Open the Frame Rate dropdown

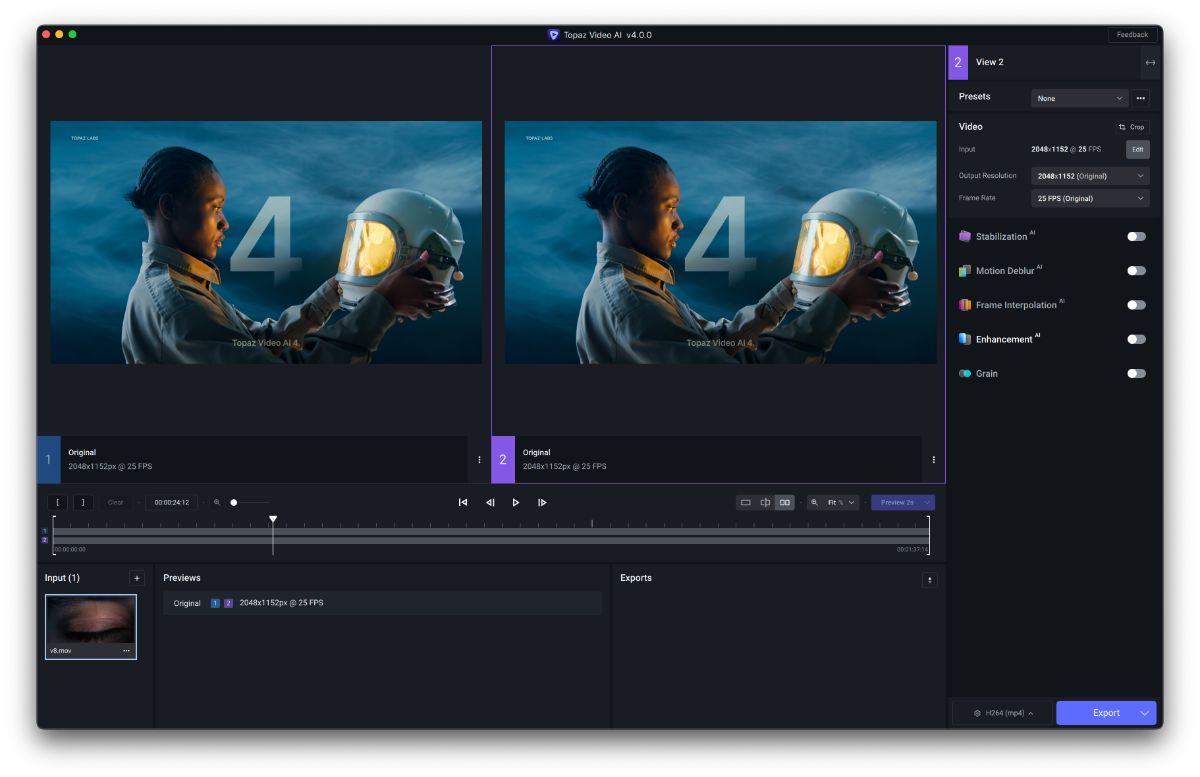click(x=1090, y=198)
